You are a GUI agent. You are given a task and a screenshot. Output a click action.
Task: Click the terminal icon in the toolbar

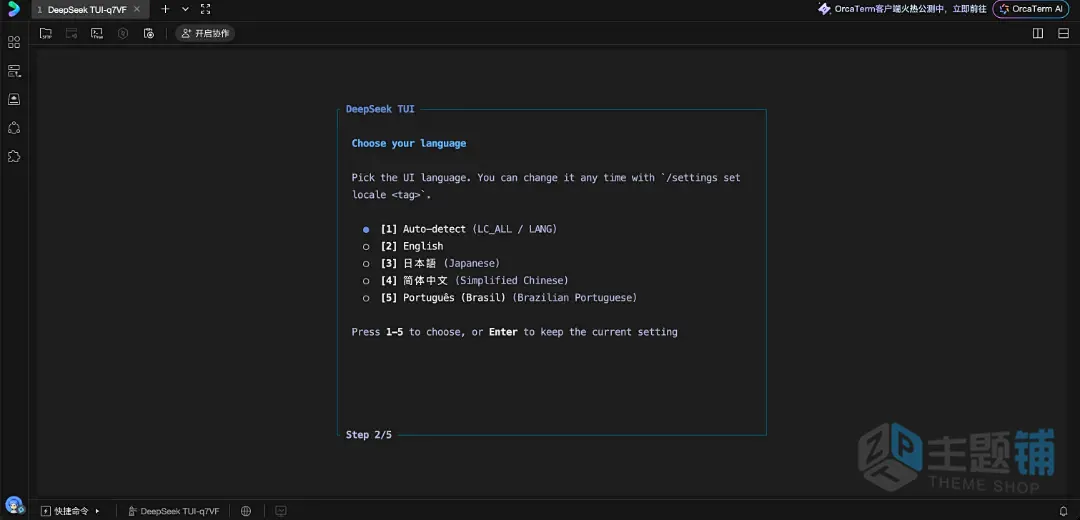pyautogui.click(x=97, y=33)
